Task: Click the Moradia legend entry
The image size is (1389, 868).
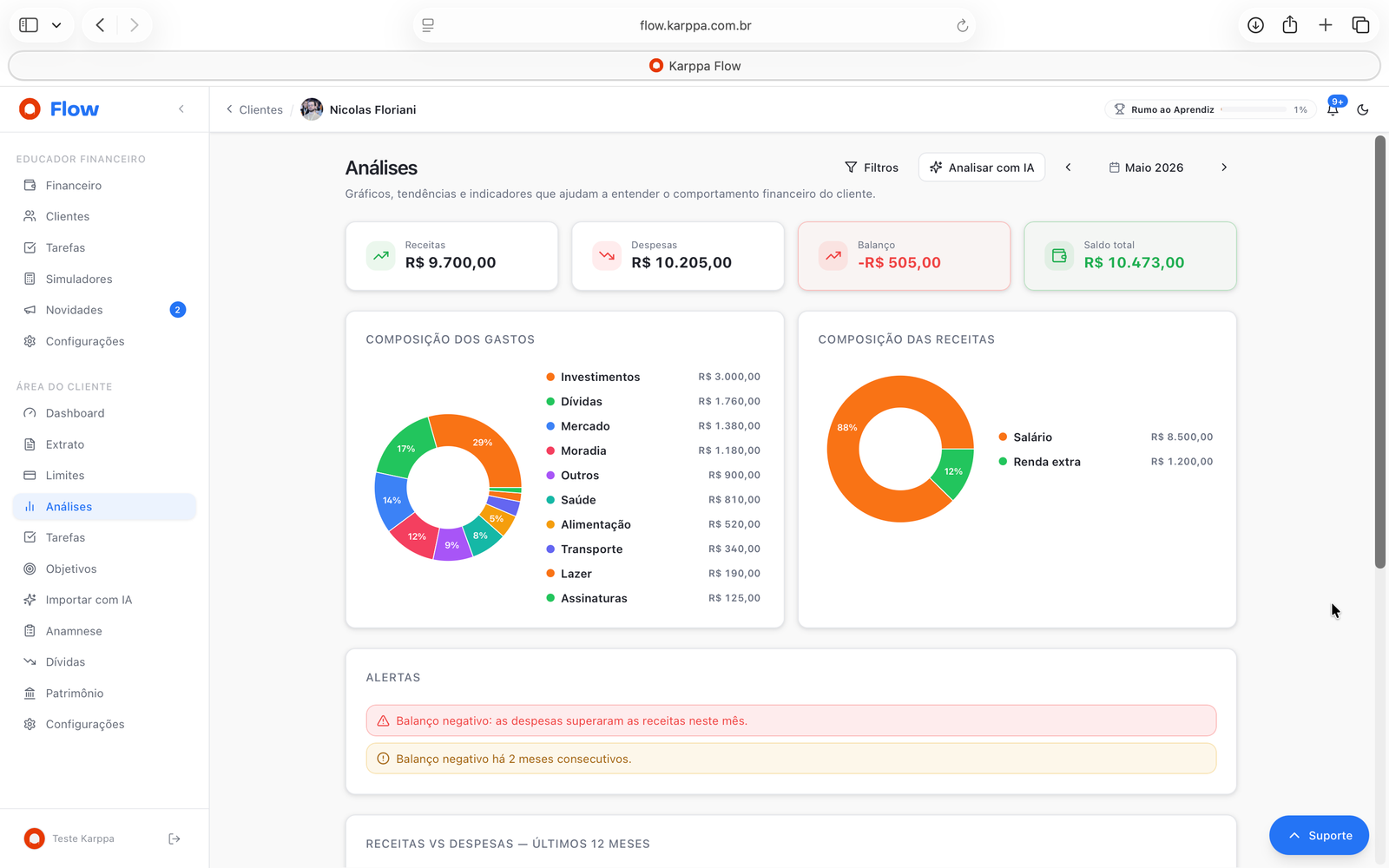Action: (653, 450)
